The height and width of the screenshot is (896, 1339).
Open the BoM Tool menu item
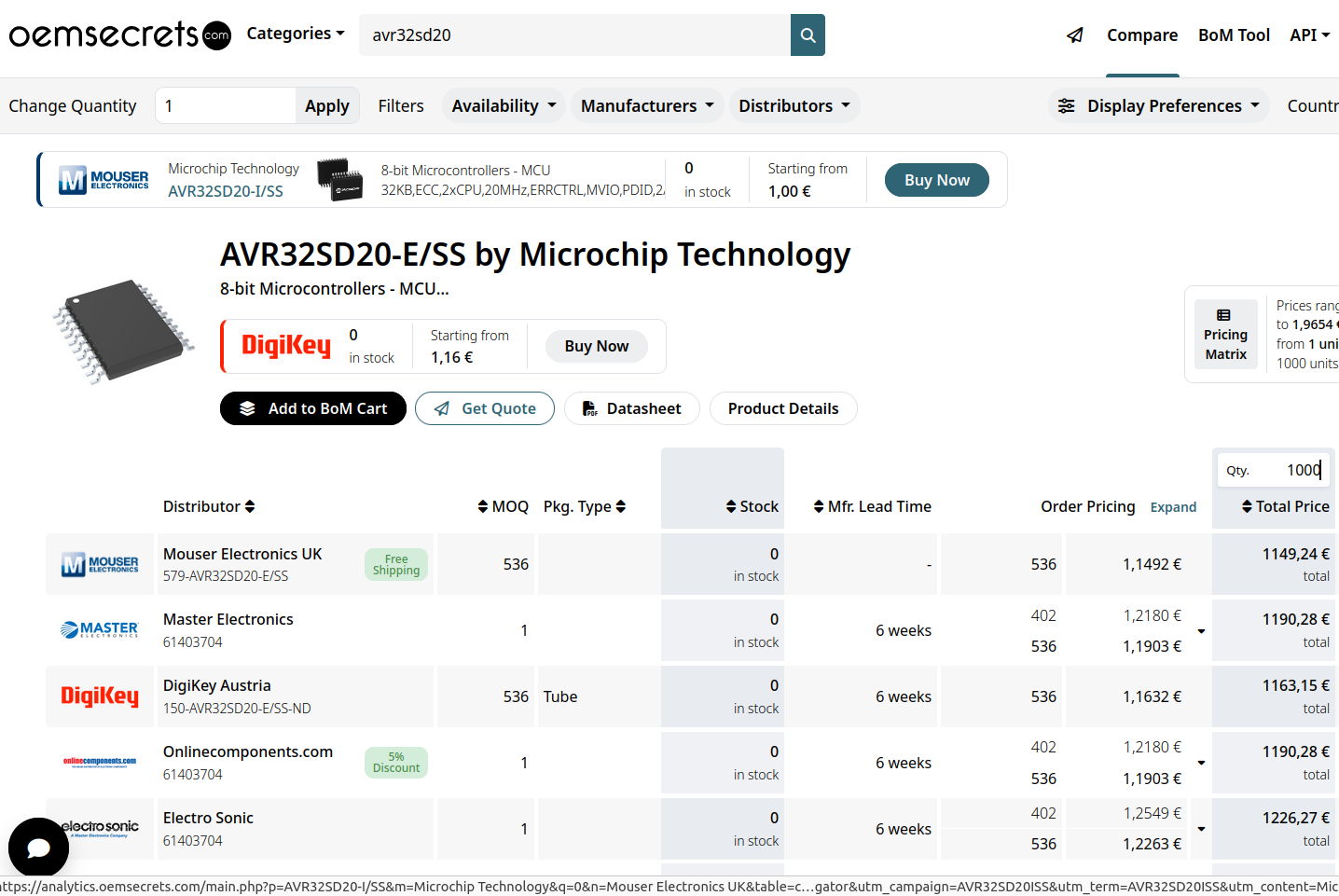[1234, 35]
